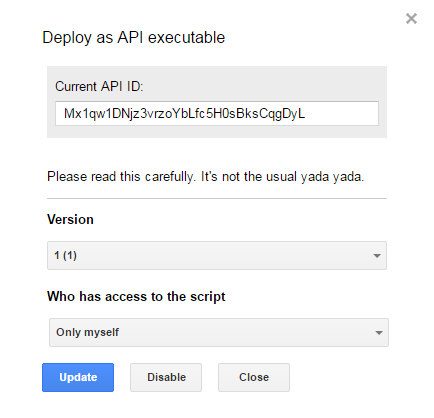Viewport: 434px width, 418px height.
Task: Click the '1 (1)' version value text
Action: point(66,255)
